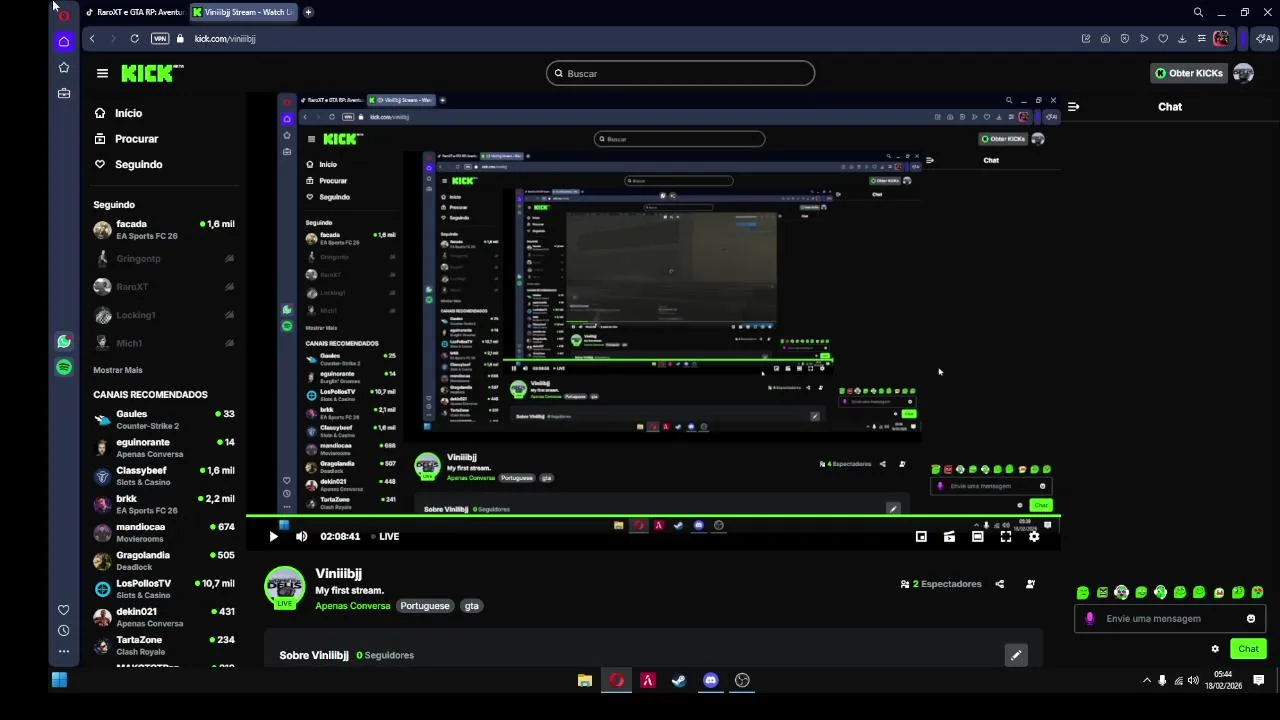The height and width of the screenshot is (720, 1280).
Task: Click the Portuguese tag
Action: 425,606
